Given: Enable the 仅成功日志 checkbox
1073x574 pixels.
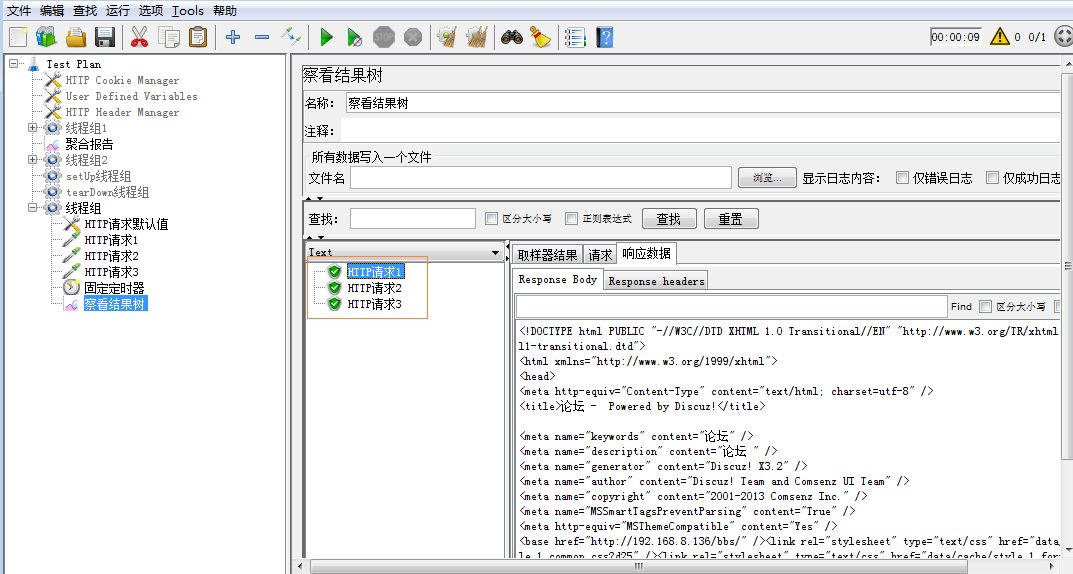Looking at the screenshot, I should pyautogui.click(x=992, y=178).
